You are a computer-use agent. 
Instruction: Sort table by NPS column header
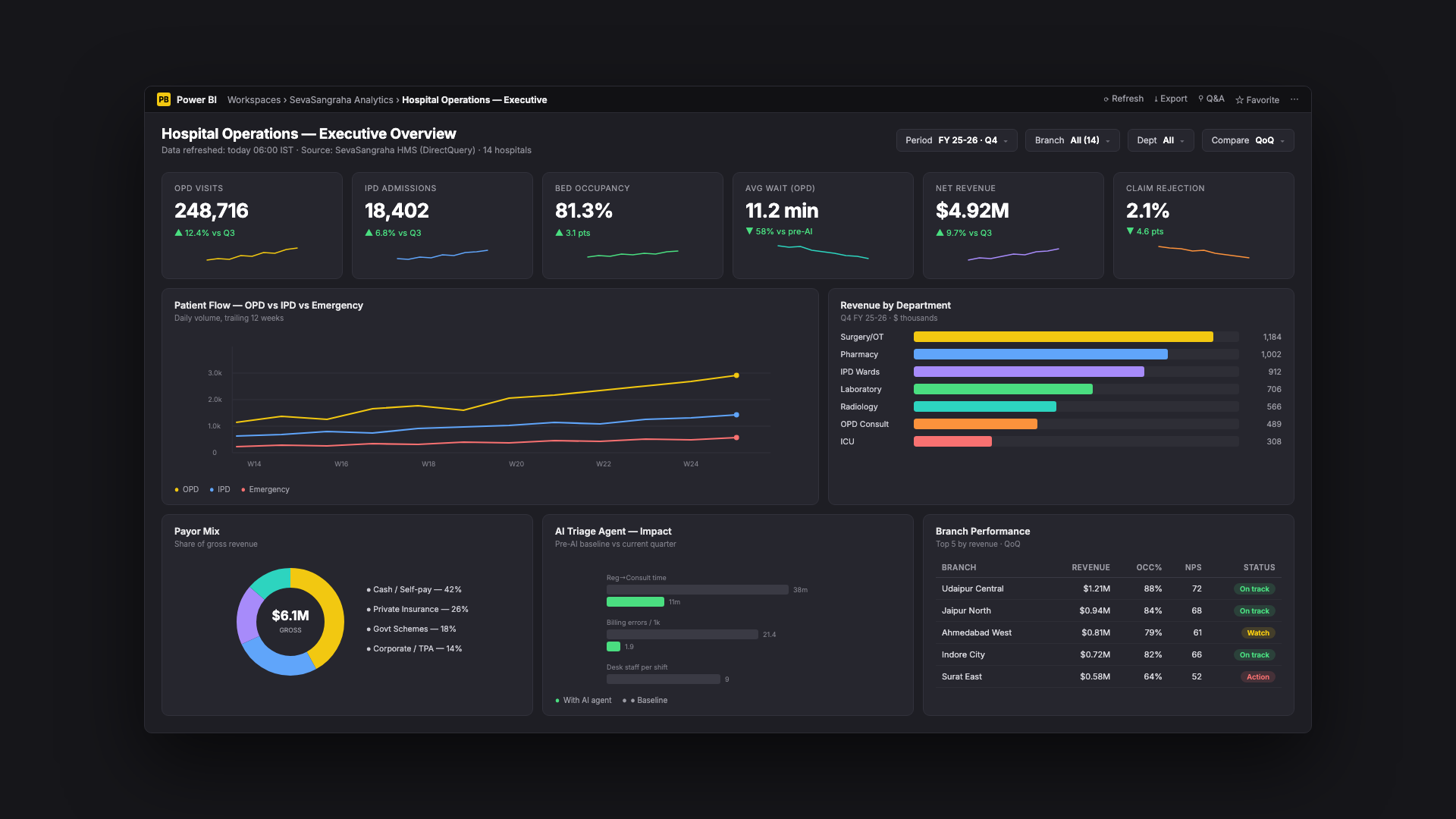point(1193,568)
